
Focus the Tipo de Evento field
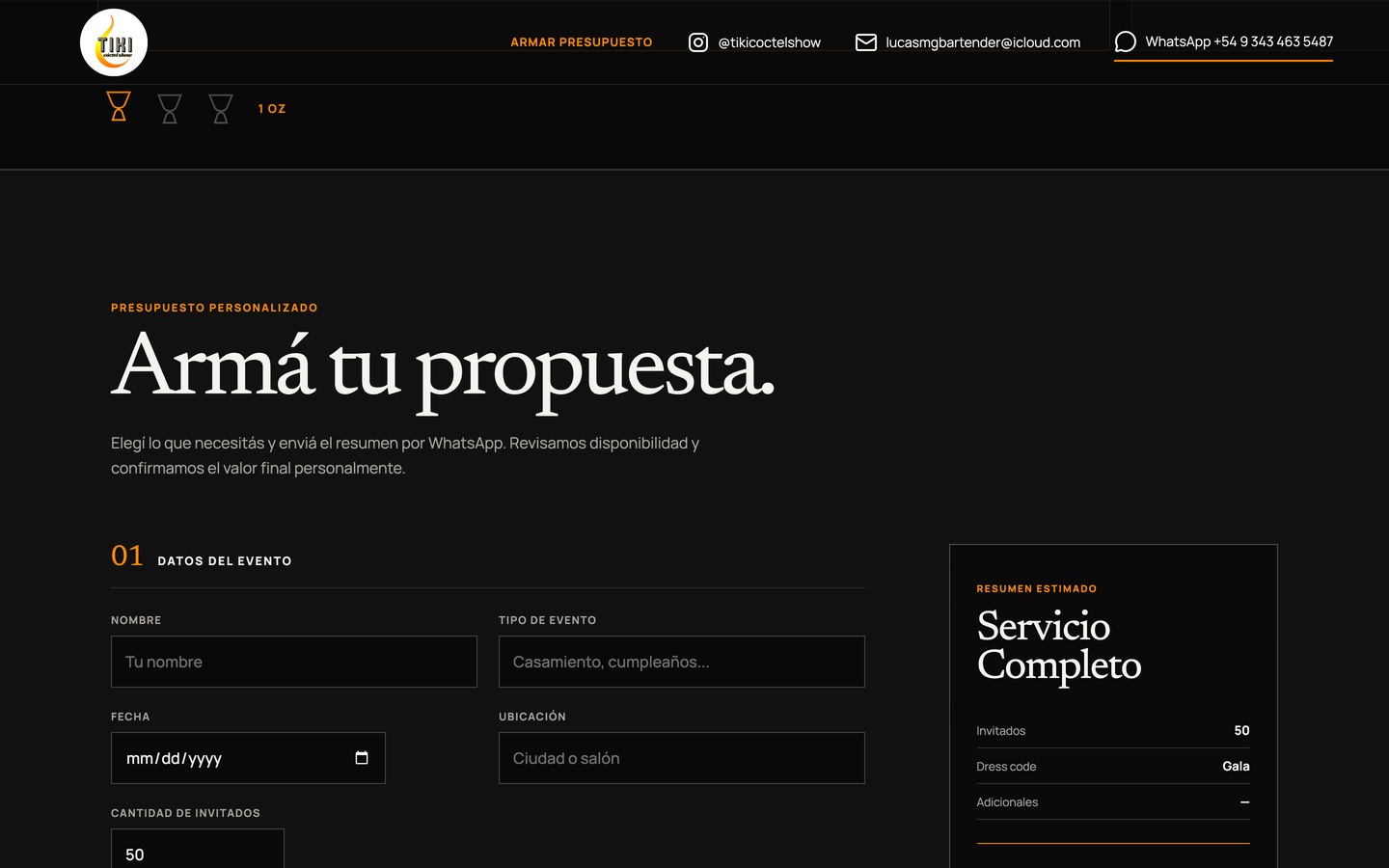click(x=682, y=662)
